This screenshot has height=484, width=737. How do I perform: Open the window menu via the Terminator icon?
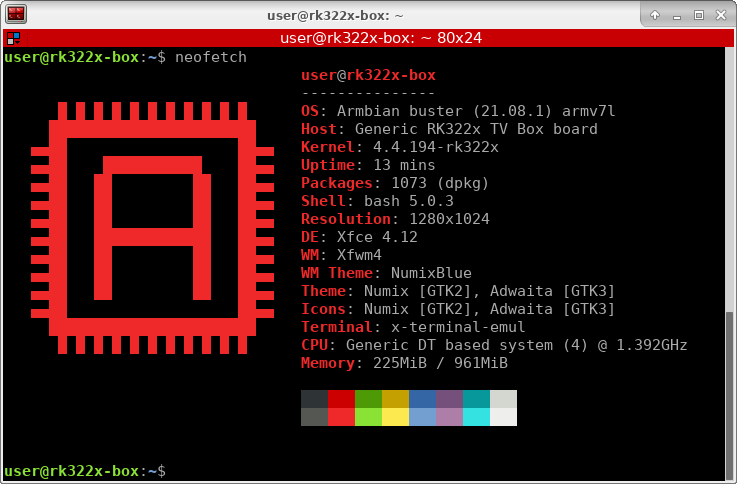click(16, 15)
